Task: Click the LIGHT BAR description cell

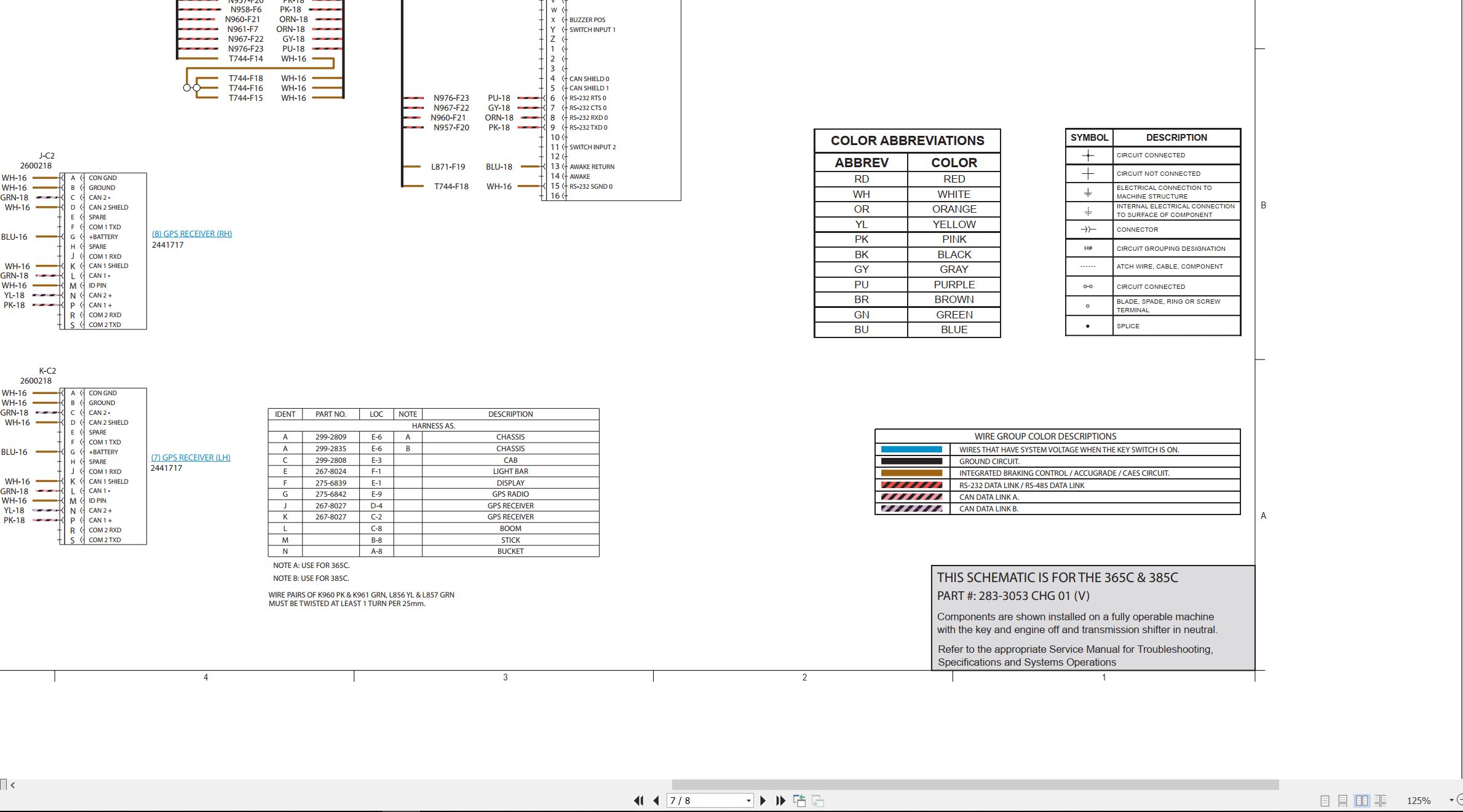Action: 510,471
